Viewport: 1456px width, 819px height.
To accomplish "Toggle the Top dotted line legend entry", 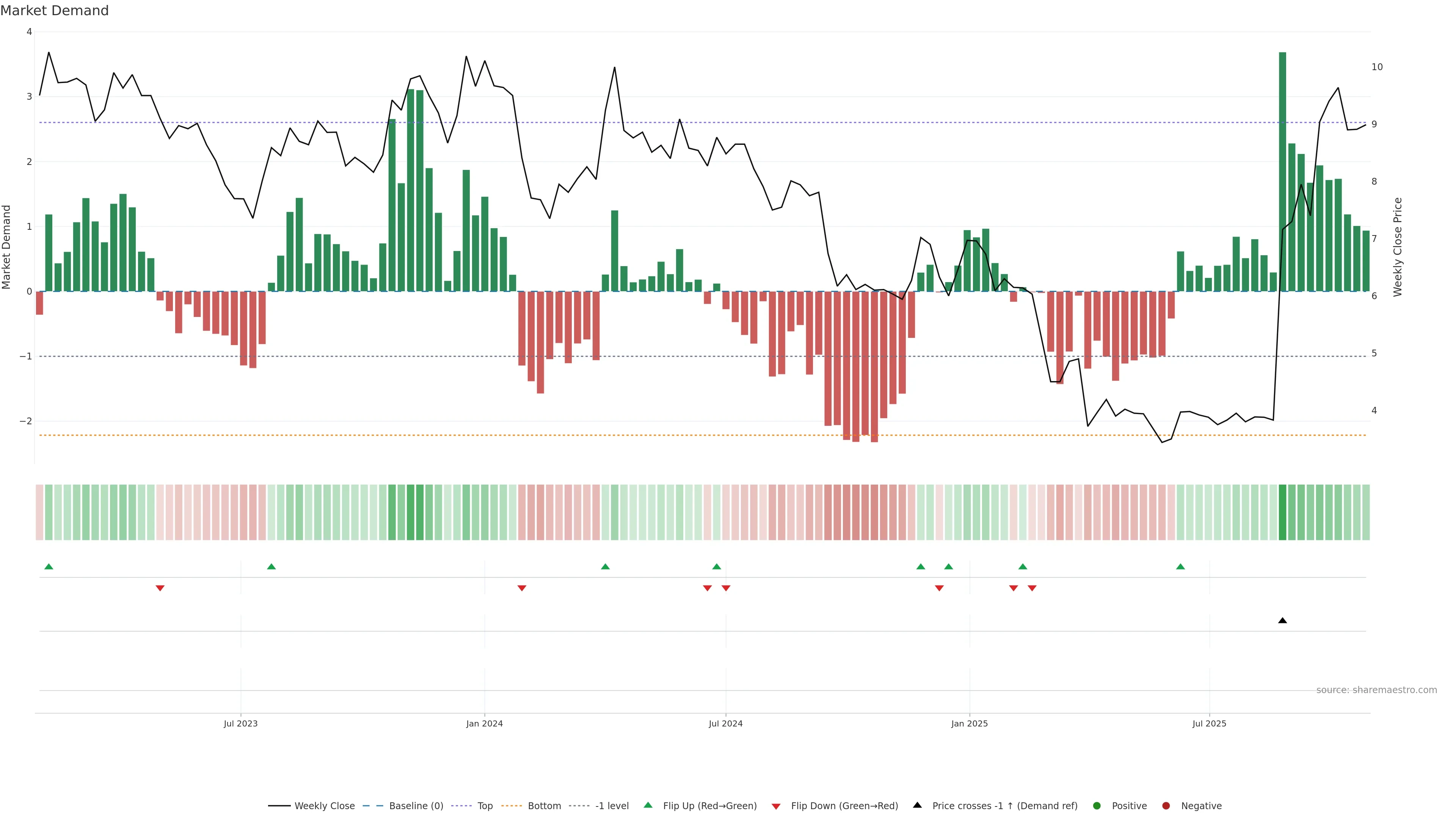I will click(x=485, y=805).
